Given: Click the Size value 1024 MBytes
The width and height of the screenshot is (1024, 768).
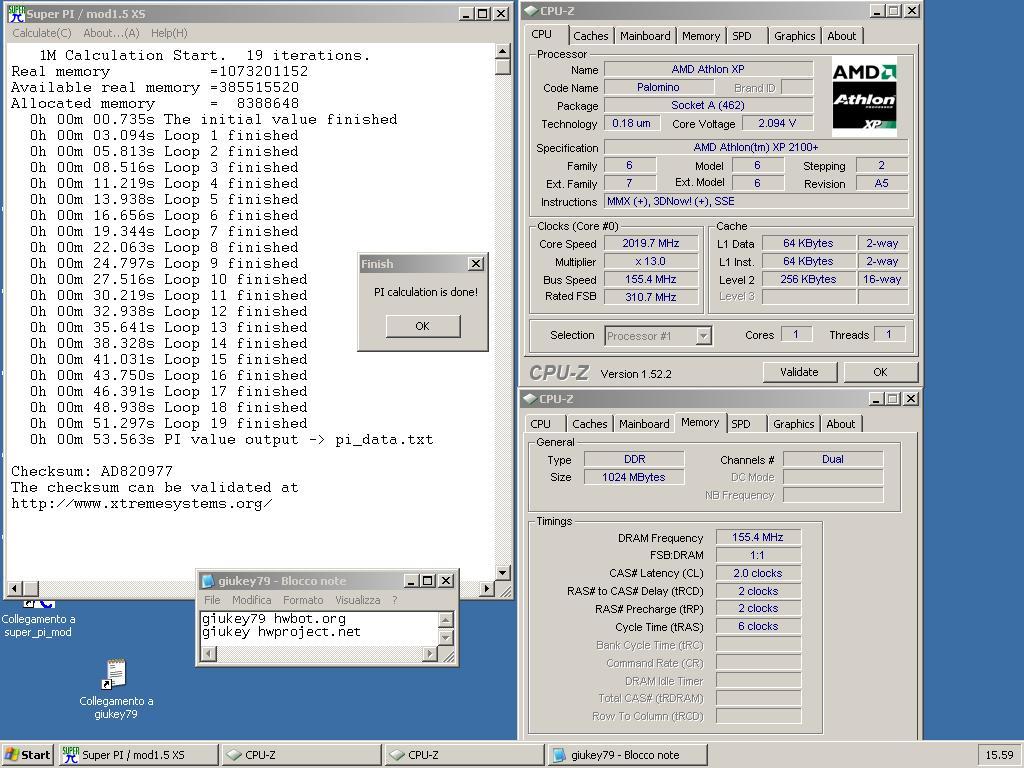Looking at the screenshot, I should tap(634, 477).
